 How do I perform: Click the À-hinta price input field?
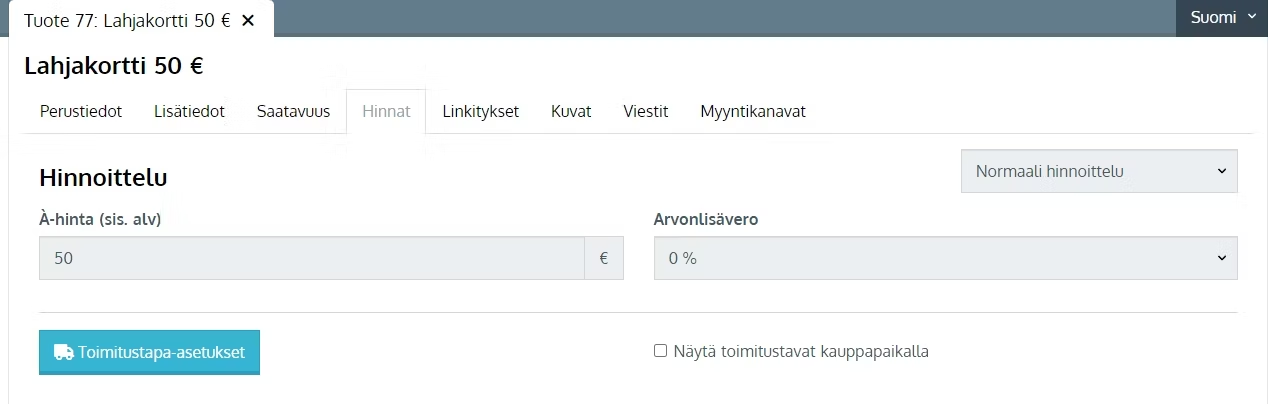(x=312, y=258)
